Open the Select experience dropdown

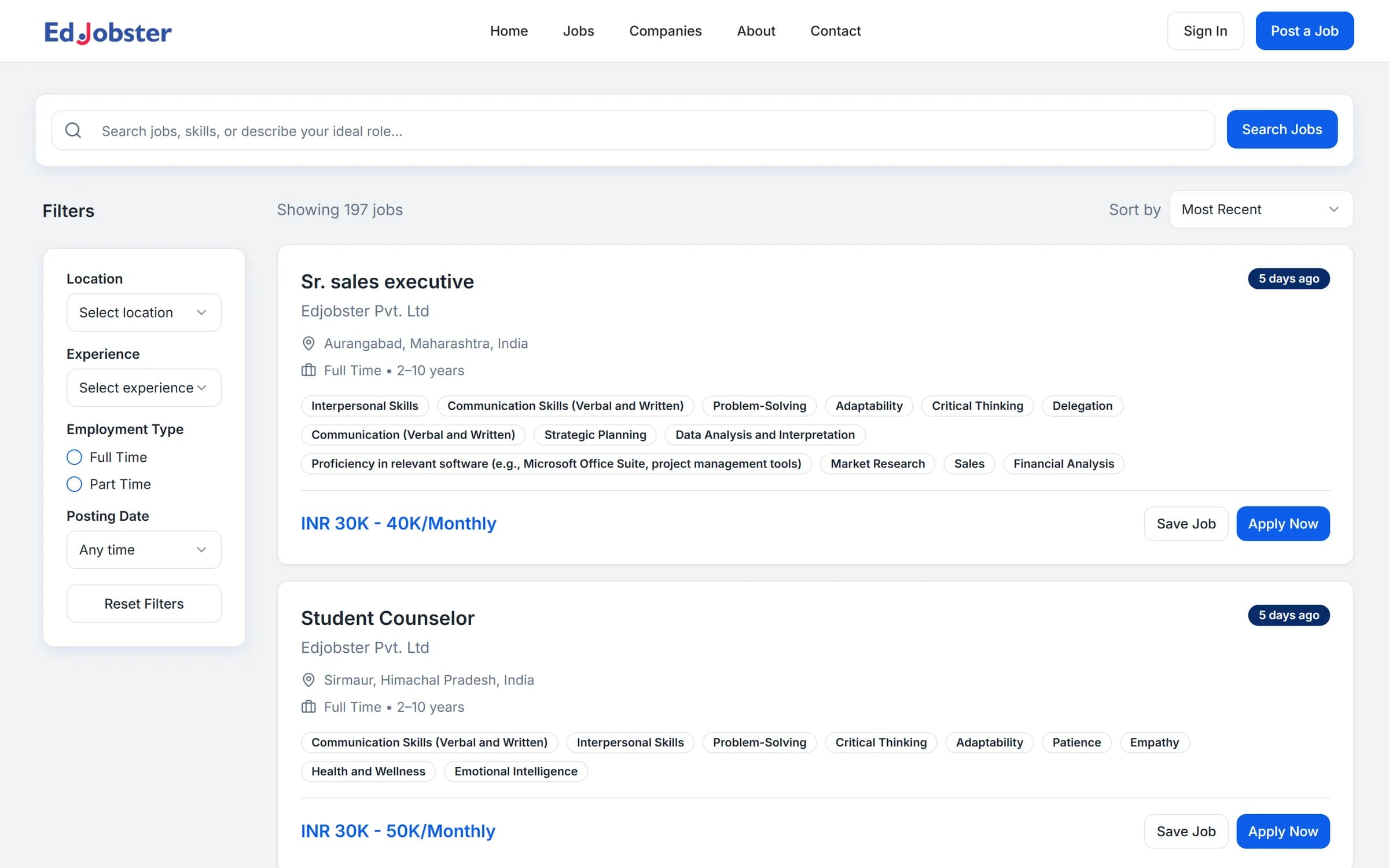click(144, 388)
